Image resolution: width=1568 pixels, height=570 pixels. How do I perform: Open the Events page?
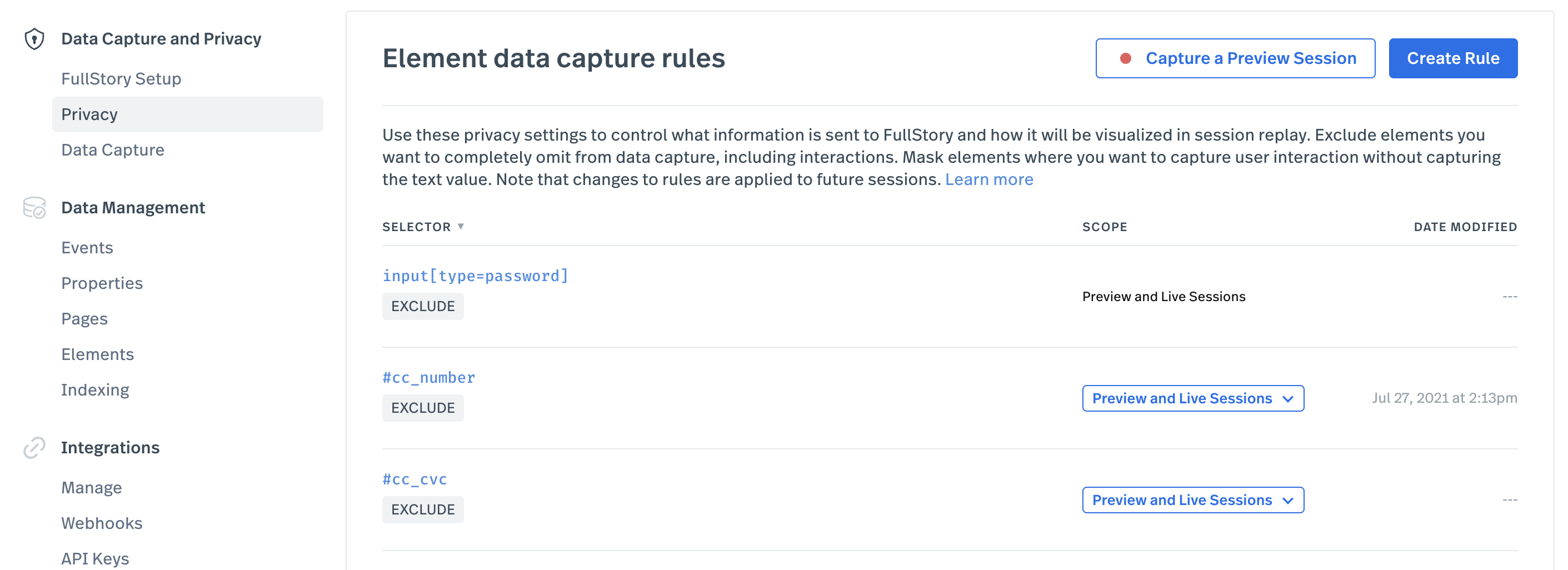coord(87,248)
